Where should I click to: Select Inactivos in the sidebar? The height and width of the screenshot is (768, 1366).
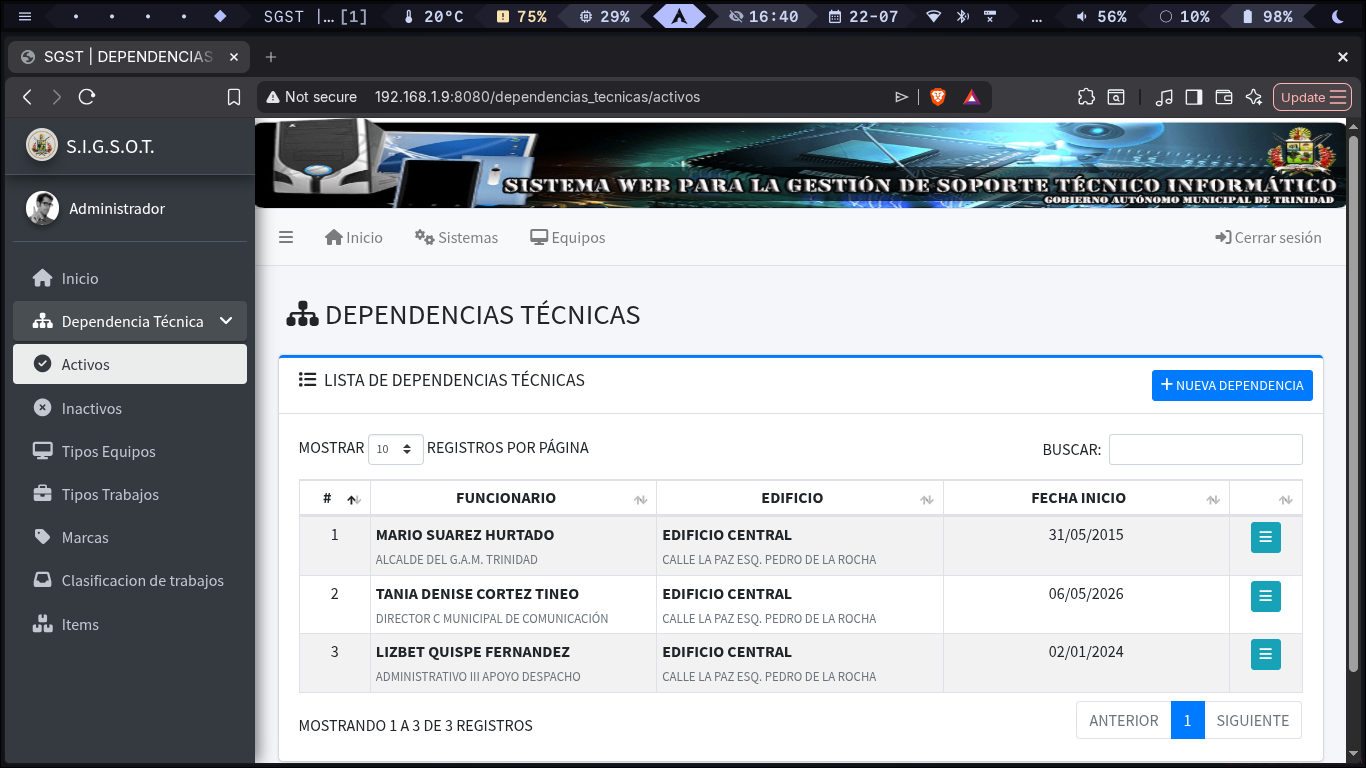[130, 408]
